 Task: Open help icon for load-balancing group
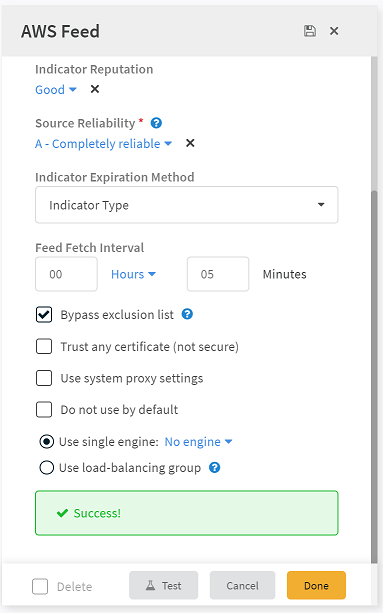(215, 467)
